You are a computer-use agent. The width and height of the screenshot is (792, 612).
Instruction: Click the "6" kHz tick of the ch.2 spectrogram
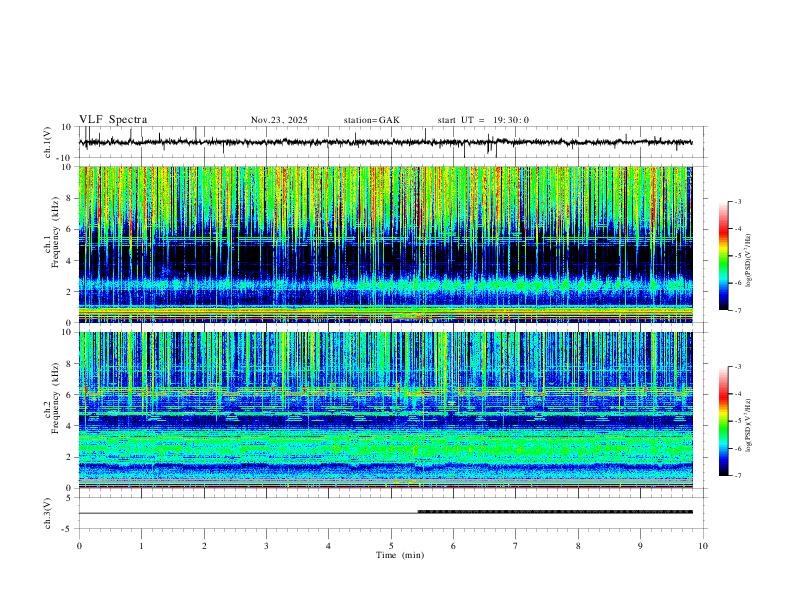(x=70, y=395)
